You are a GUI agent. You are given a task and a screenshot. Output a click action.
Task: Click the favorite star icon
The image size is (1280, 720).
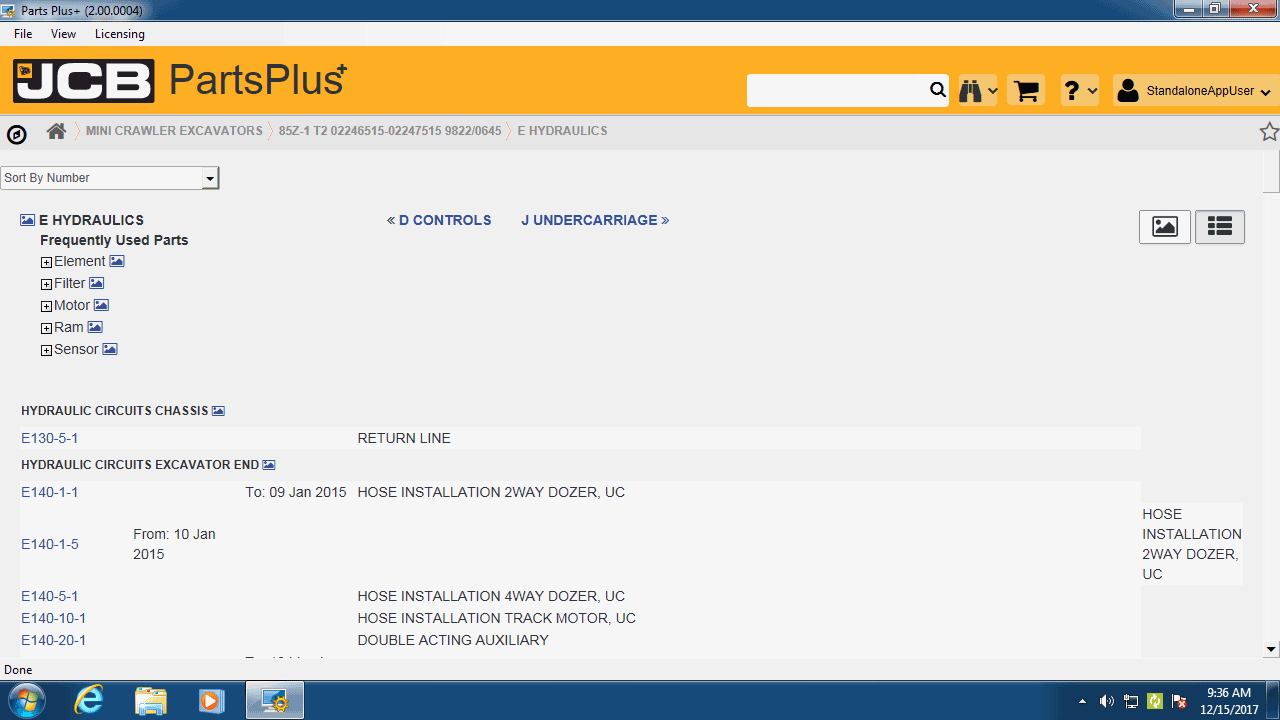[x=1268, y=131]
